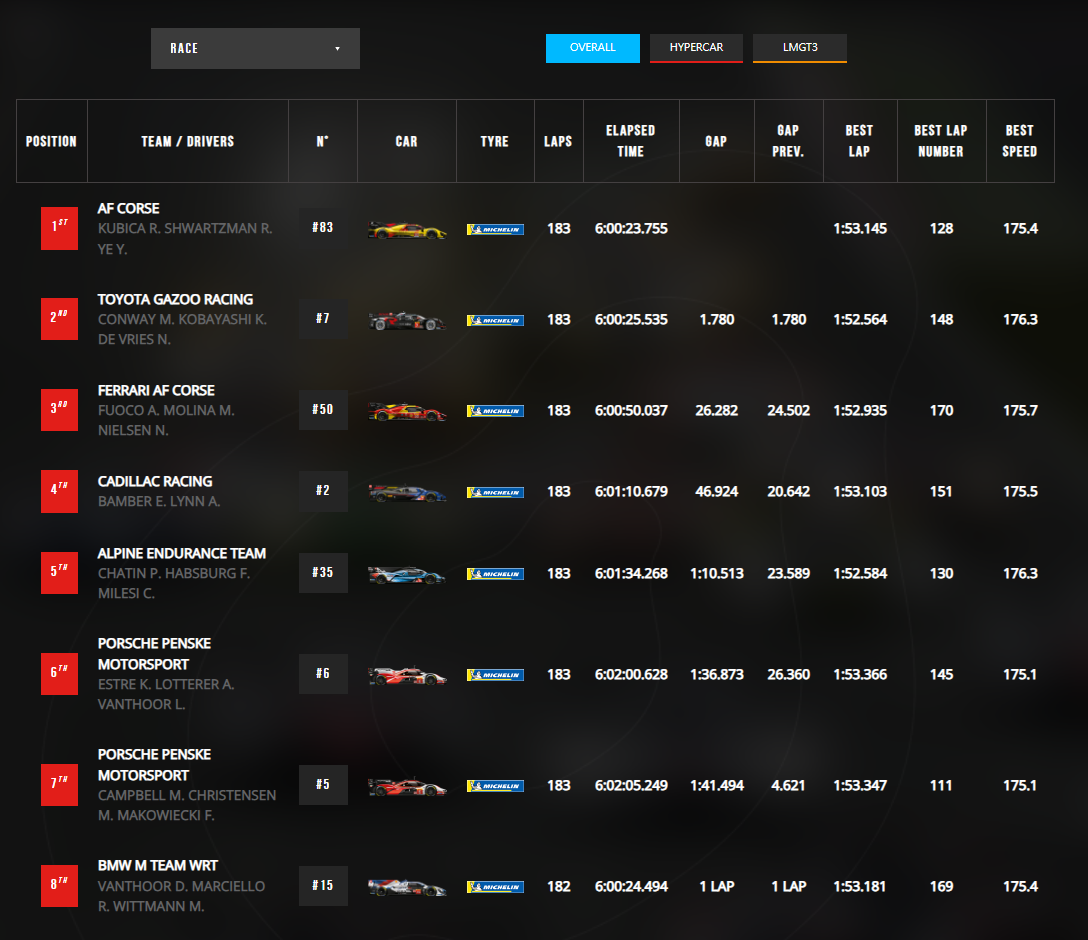Click the #15 BMW car image

tap(407, 887)
